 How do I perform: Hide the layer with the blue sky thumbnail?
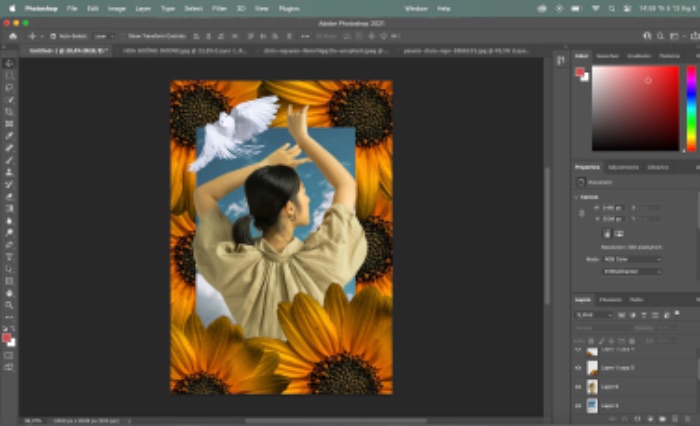(x=578, y=405)
